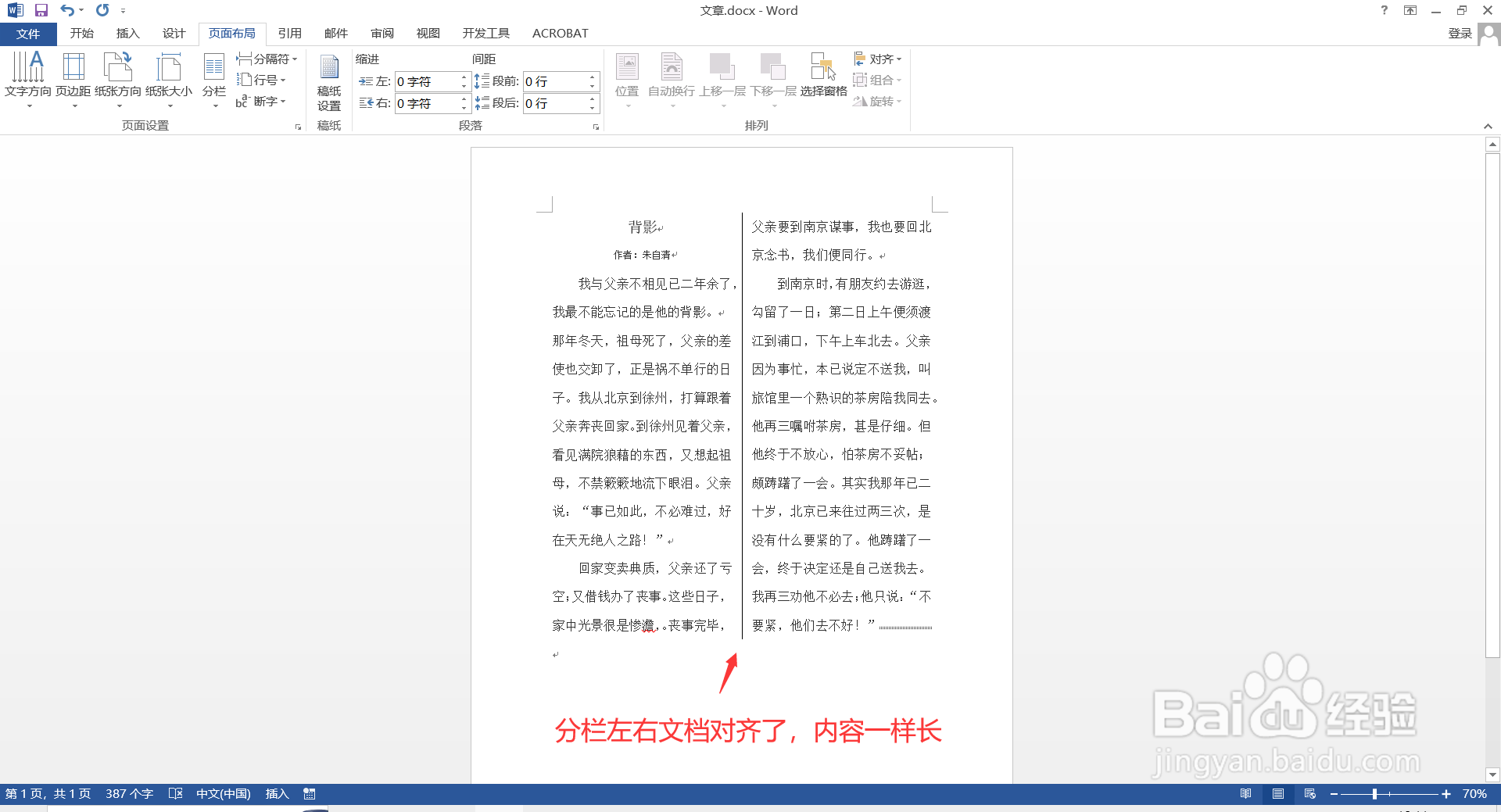This screenshot has height=812, width=1501.
Task: Switch to Read Mode view
Action: pyautogui.click(x=1246, y=793)
